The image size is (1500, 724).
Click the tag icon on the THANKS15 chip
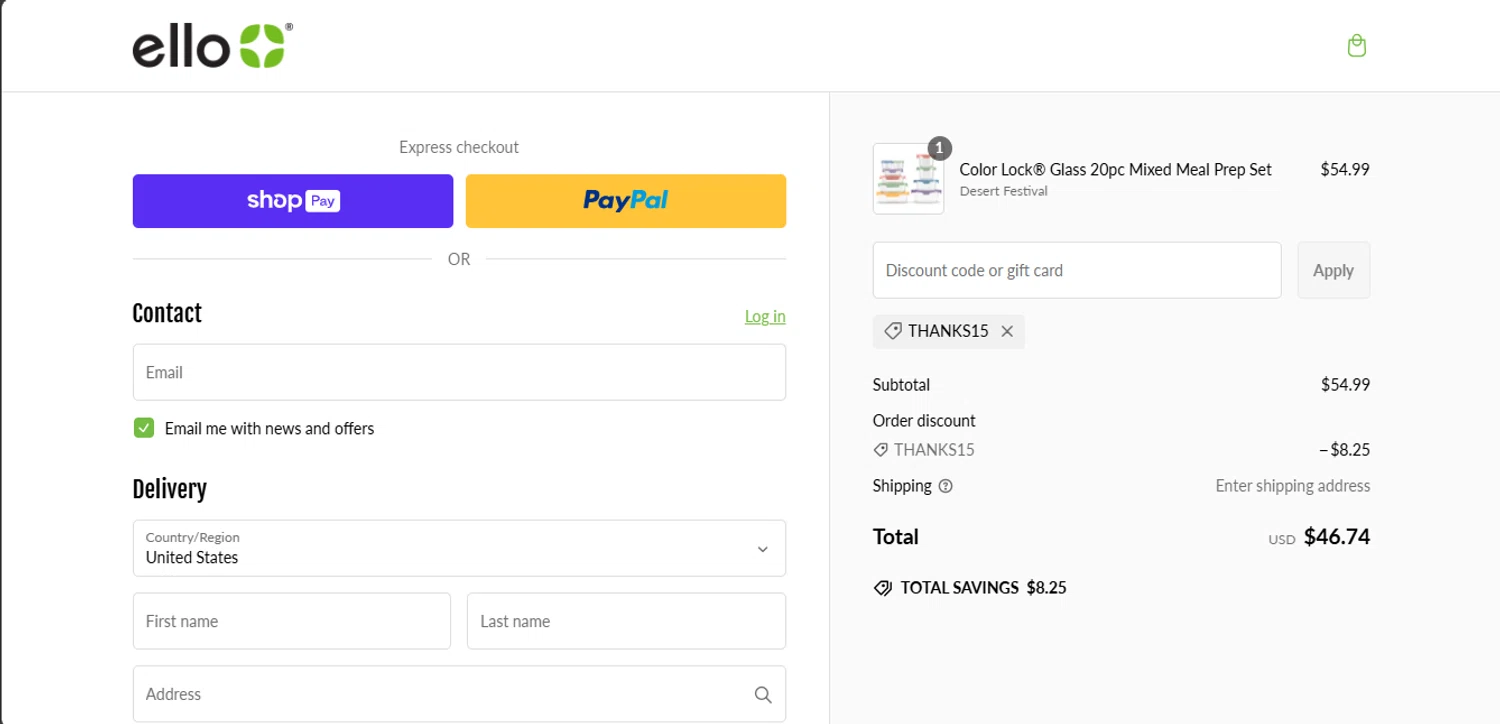(x=893, y=331)
